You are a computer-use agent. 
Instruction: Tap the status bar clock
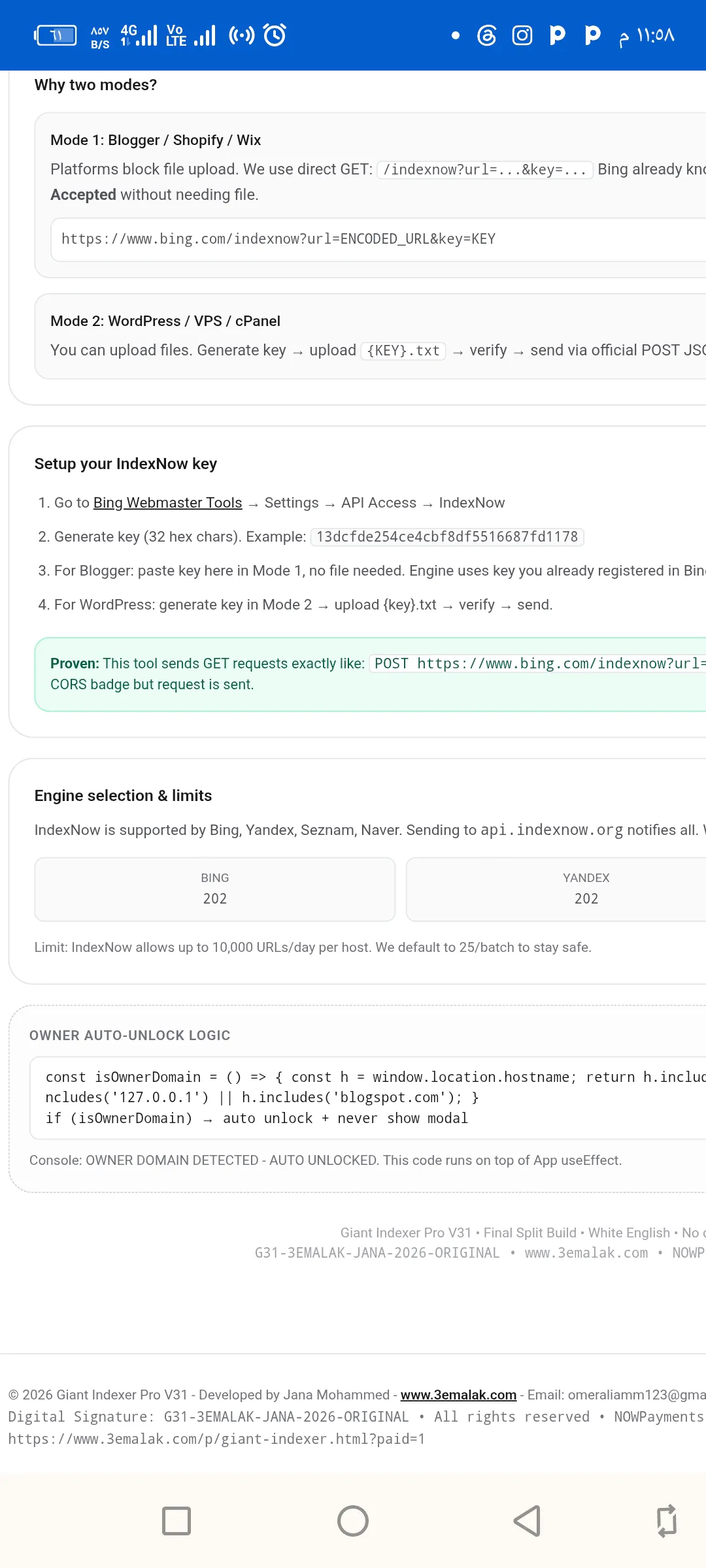click(x=647, y=35)
